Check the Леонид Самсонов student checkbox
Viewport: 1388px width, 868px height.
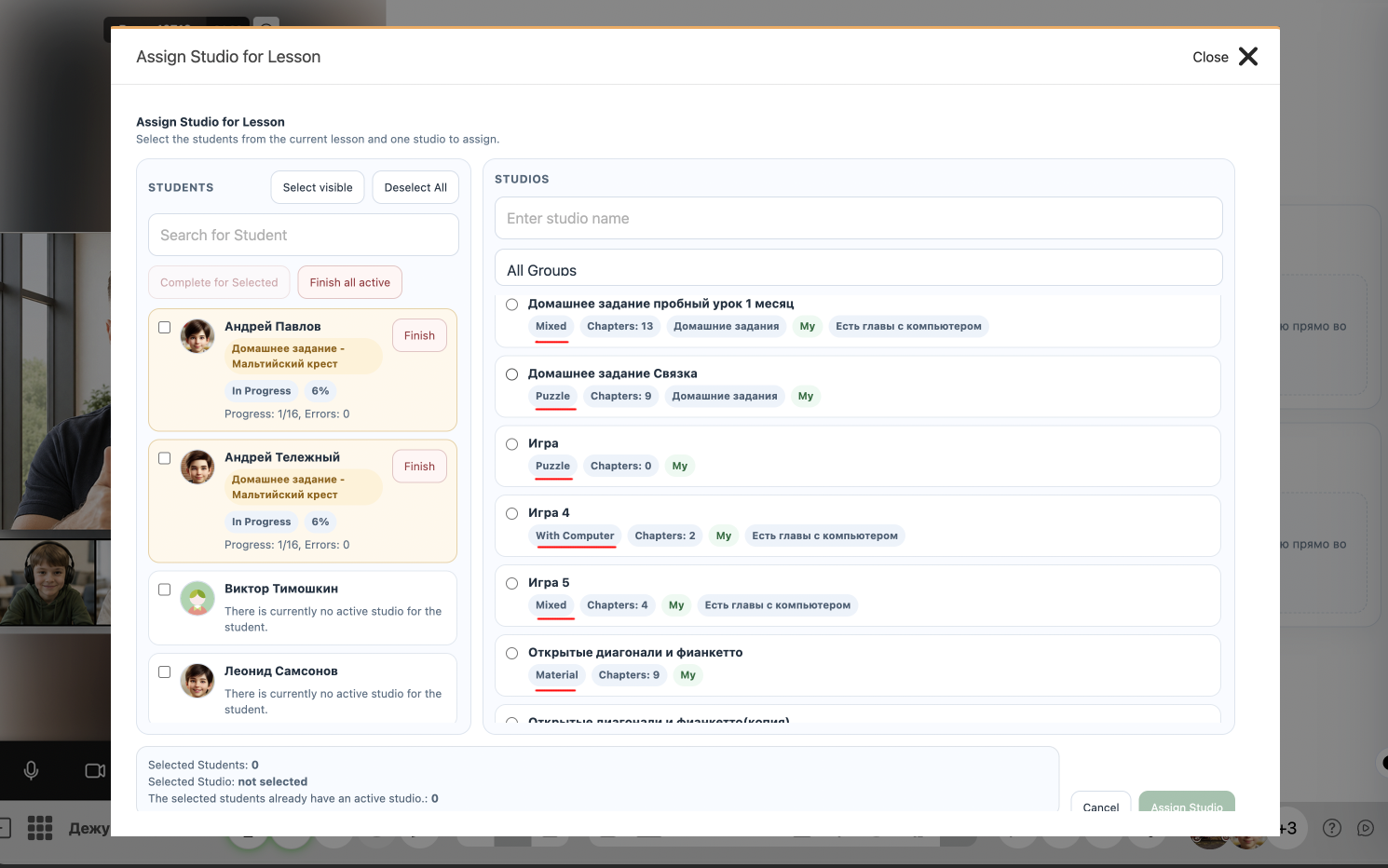click(165, 671)
